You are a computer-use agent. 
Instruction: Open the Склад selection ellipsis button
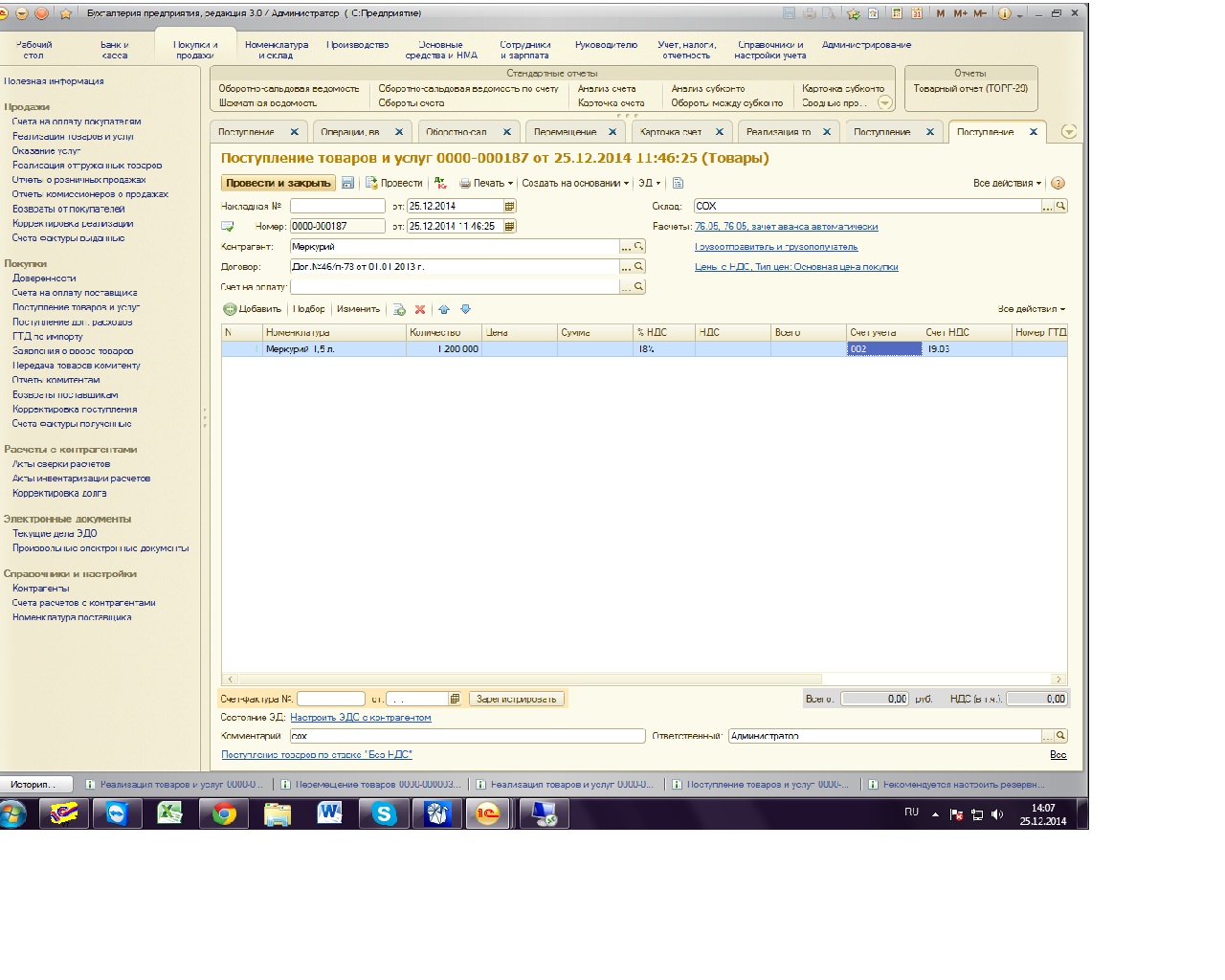[x=1048, y=206]
